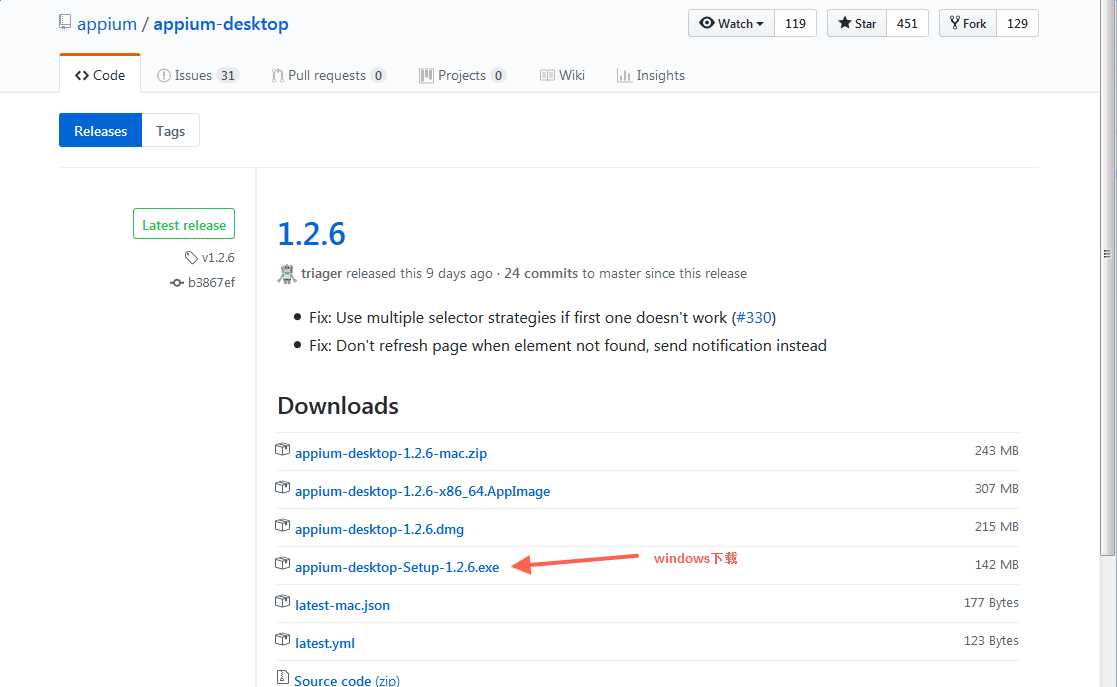Open the appium organization link
The height and width of the screenshot is (687, 1117).
(107, 24)
